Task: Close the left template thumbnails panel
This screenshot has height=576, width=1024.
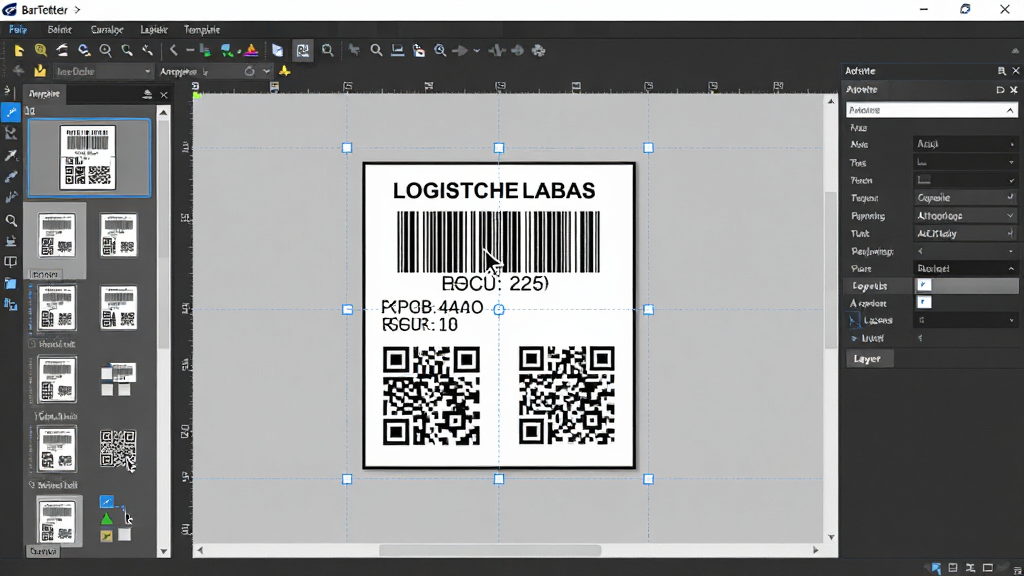Action: point(164,95)
